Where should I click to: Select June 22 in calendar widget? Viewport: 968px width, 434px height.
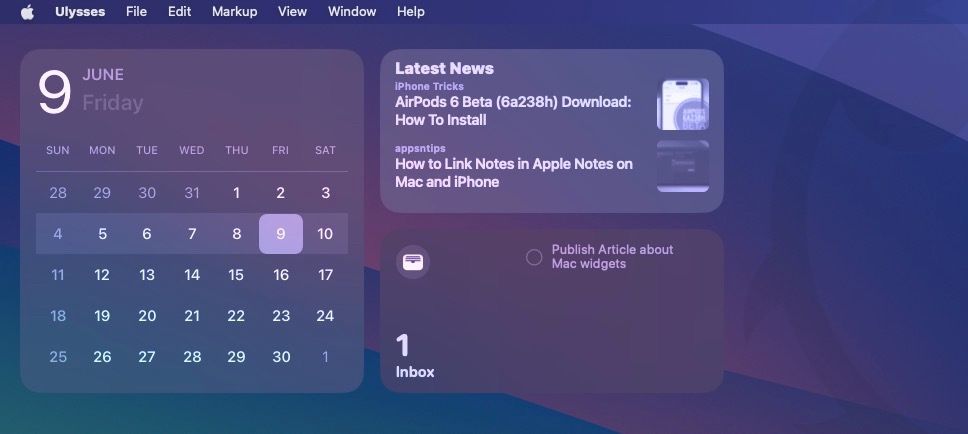click(236, 316)
